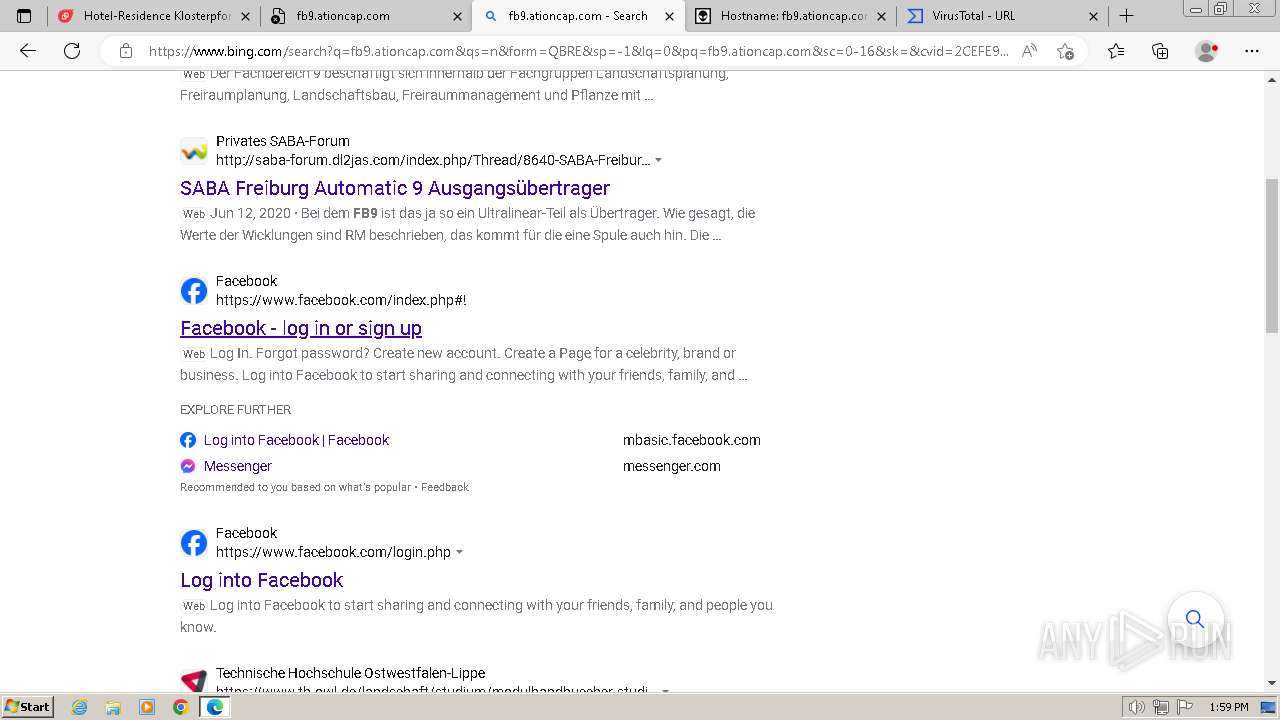Open Log into Facebook | Facebook link
Screen dimensions: 1280x720
click(296, 440)
